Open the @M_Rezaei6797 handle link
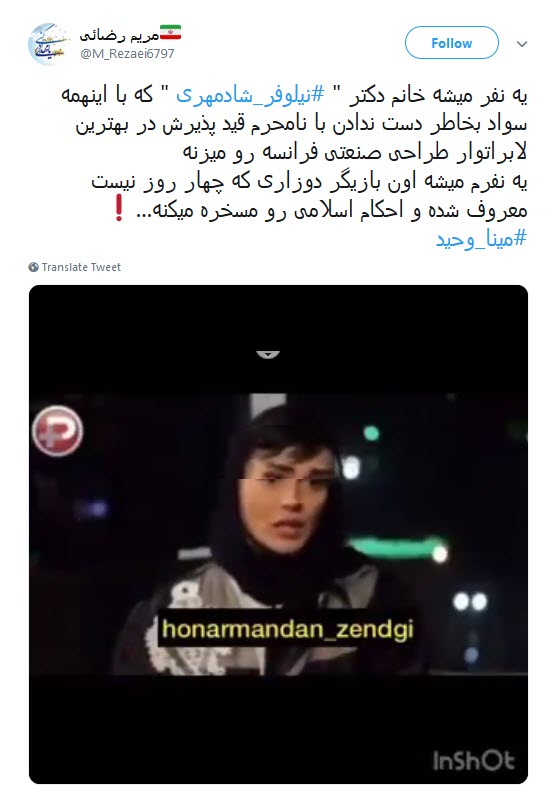Image resolution: width=560 pixels, height=797 pixels. [x=127, y=54]
